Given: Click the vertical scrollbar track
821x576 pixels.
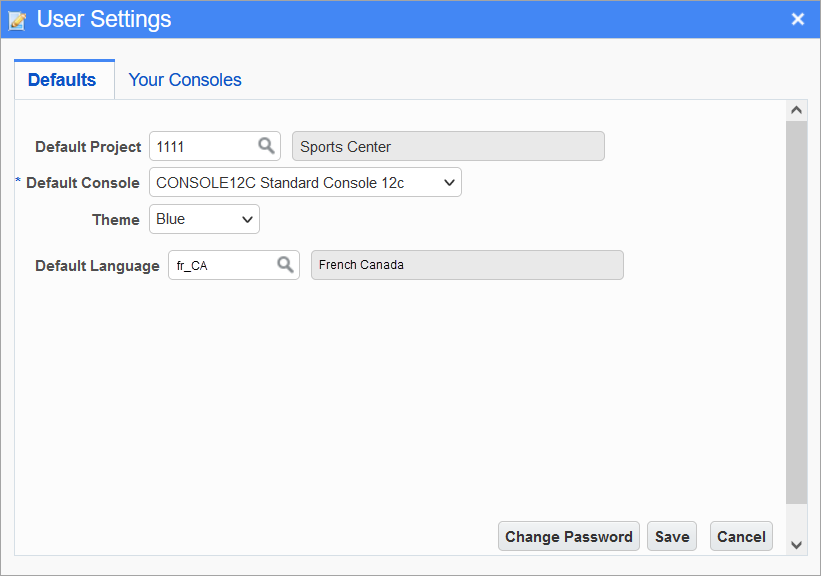Looking at the screenshot, I should point(796,314).
